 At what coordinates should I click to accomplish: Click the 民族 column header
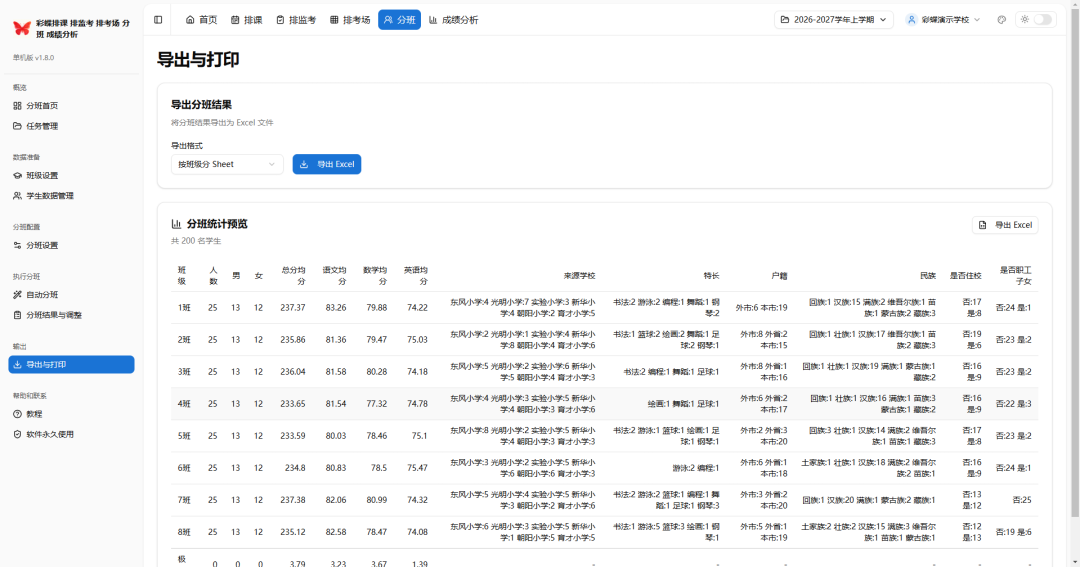tap(928, 276)
